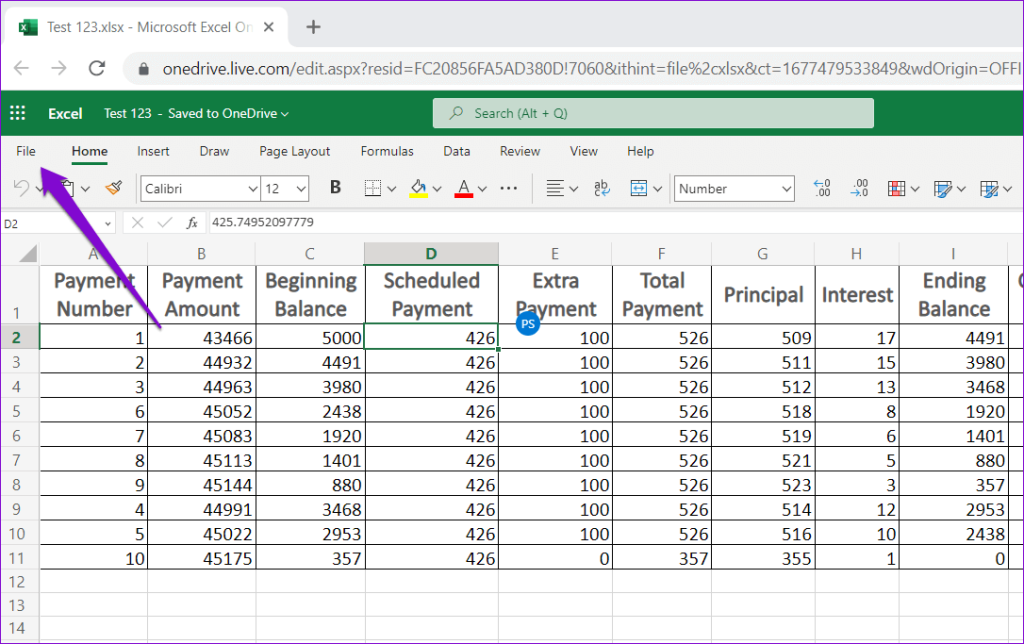Toggle Wrap Text on selected cell
Viewport: 1024px width, 644px height.
(601, 188)
